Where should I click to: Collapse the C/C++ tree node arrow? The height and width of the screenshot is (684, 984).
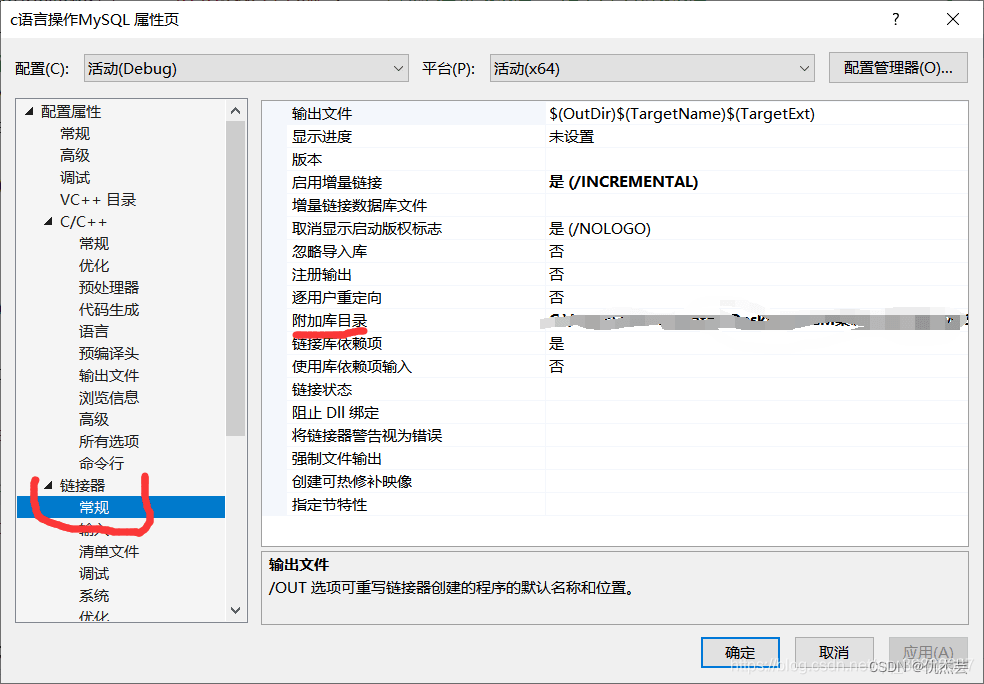[48, 222]
